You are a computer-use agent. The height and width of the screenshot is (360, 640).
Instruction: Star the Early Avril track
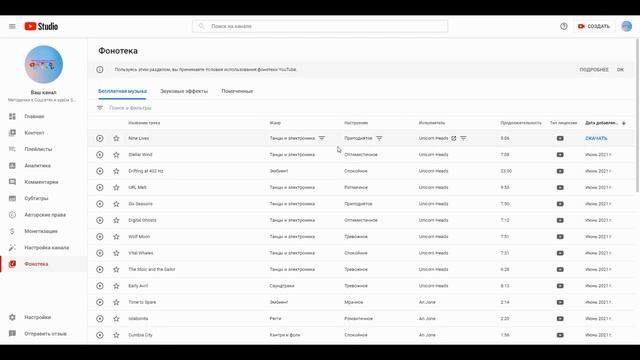(116, 286)
